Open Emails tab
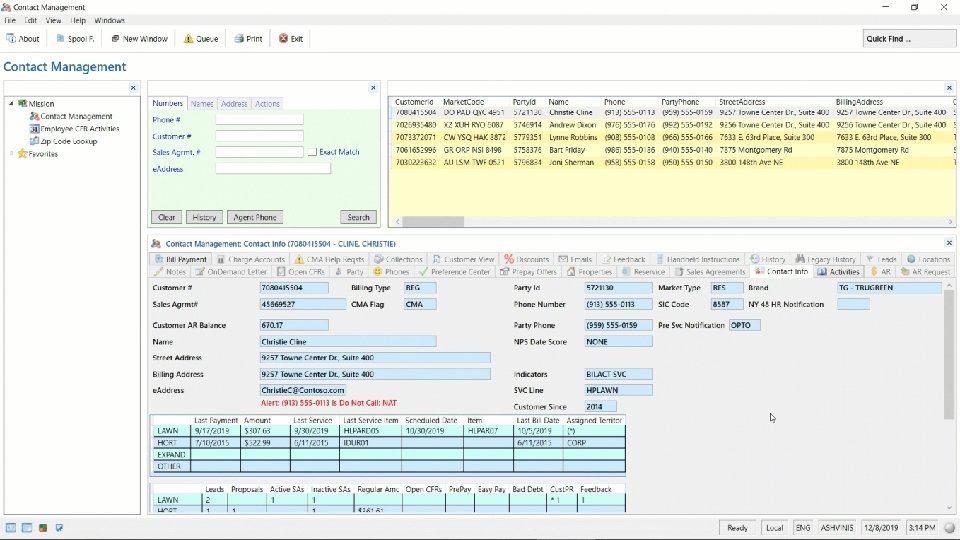The image size is (960, 540). click(x=576, y=259)
